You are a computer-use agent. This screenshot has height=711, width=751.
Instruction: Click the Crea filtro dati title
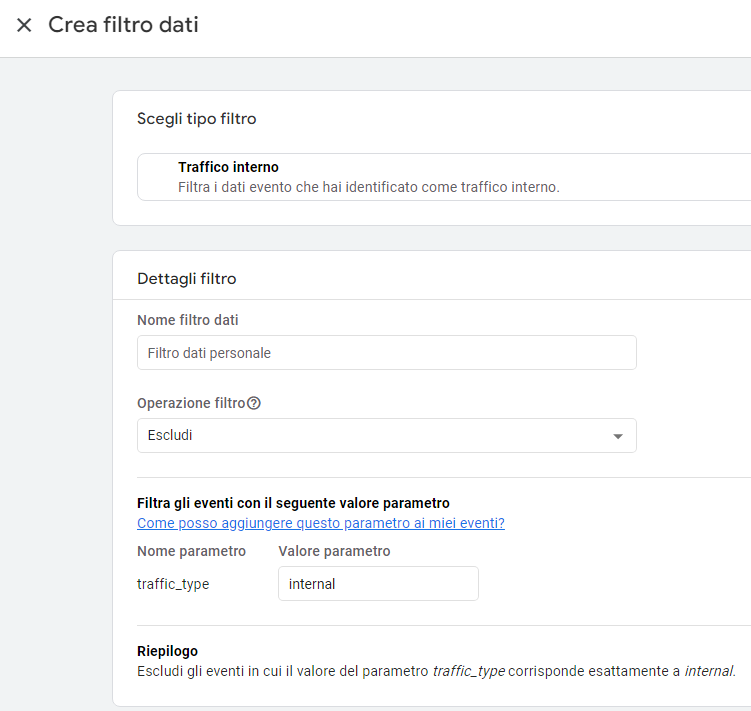click(x=123, y=25)
